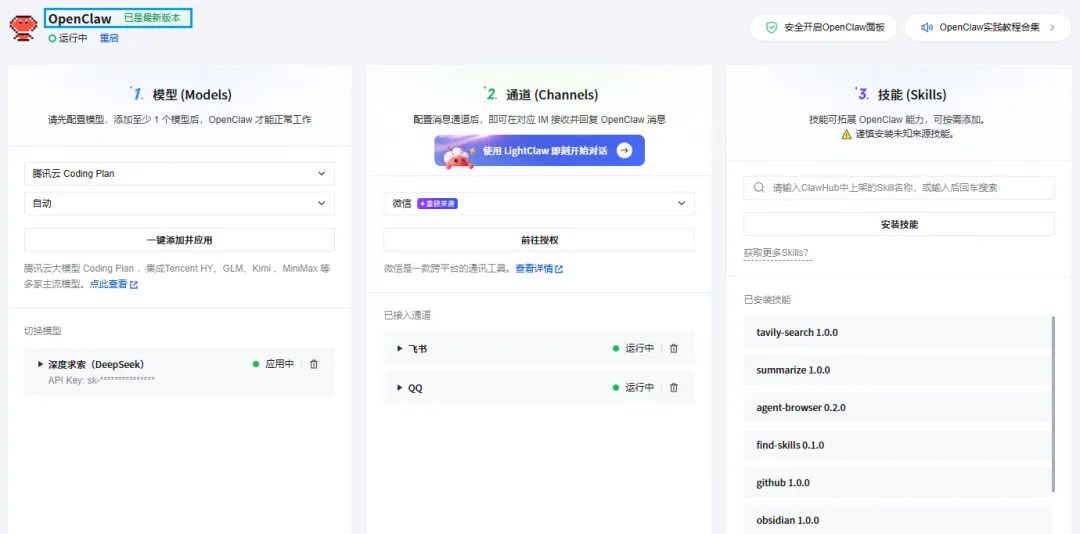Image resolution: width=1080 pixels, height=534 pixels.
Task: Click the external link icon after 点此查看
Action: pos(134,285)
